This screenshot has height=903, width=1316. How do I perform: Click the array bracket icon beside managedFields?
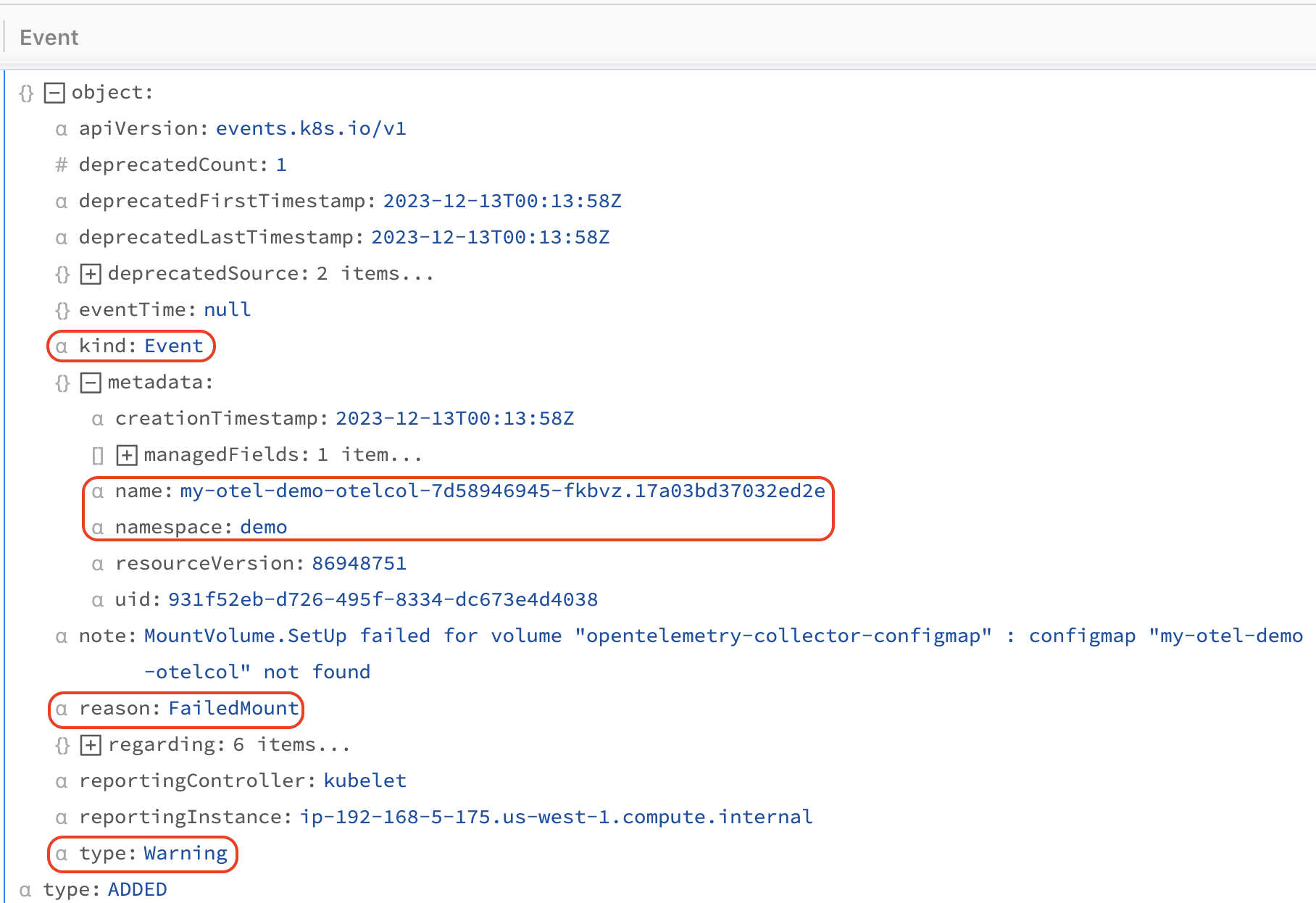pos(98,455)
